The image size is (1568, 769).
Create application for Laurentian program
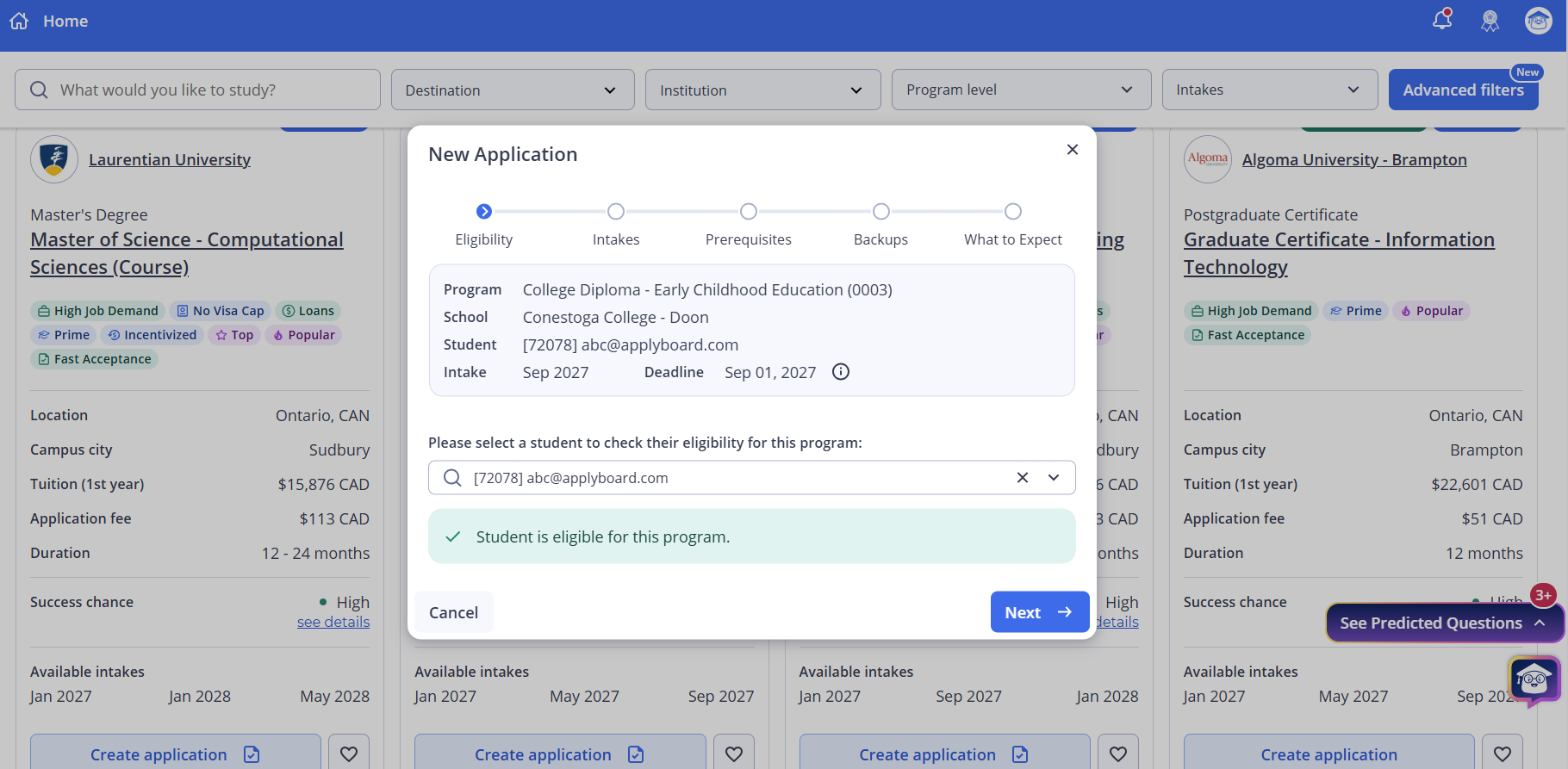pyautogui.click(x=176, y=754)
